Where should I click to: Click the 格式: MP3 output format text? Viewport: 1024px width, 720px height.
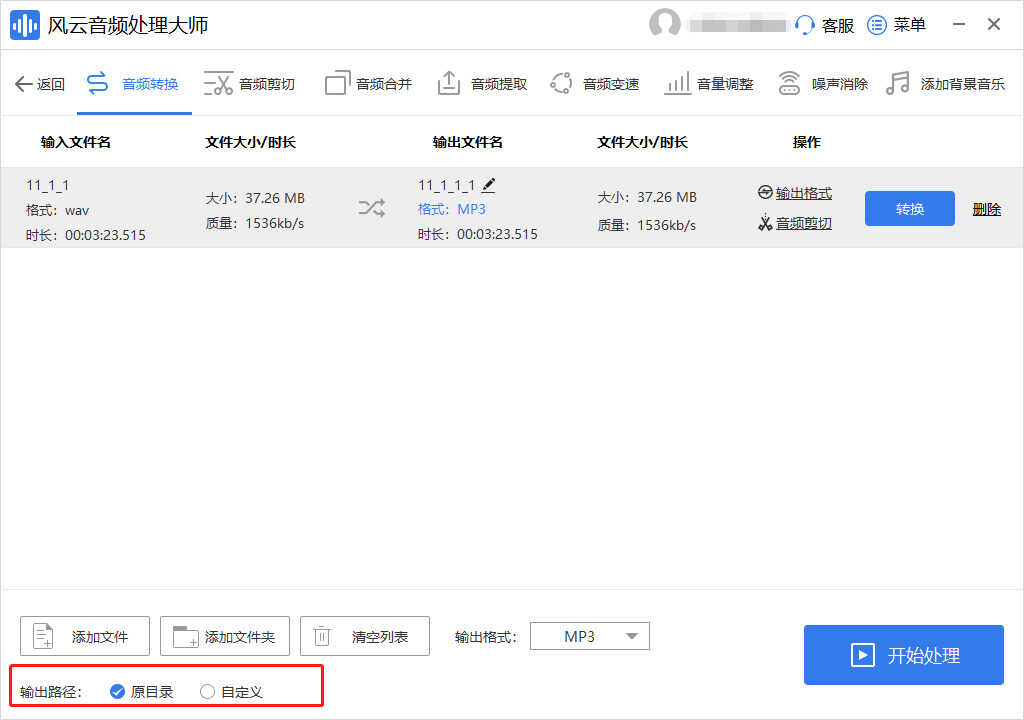451,209
